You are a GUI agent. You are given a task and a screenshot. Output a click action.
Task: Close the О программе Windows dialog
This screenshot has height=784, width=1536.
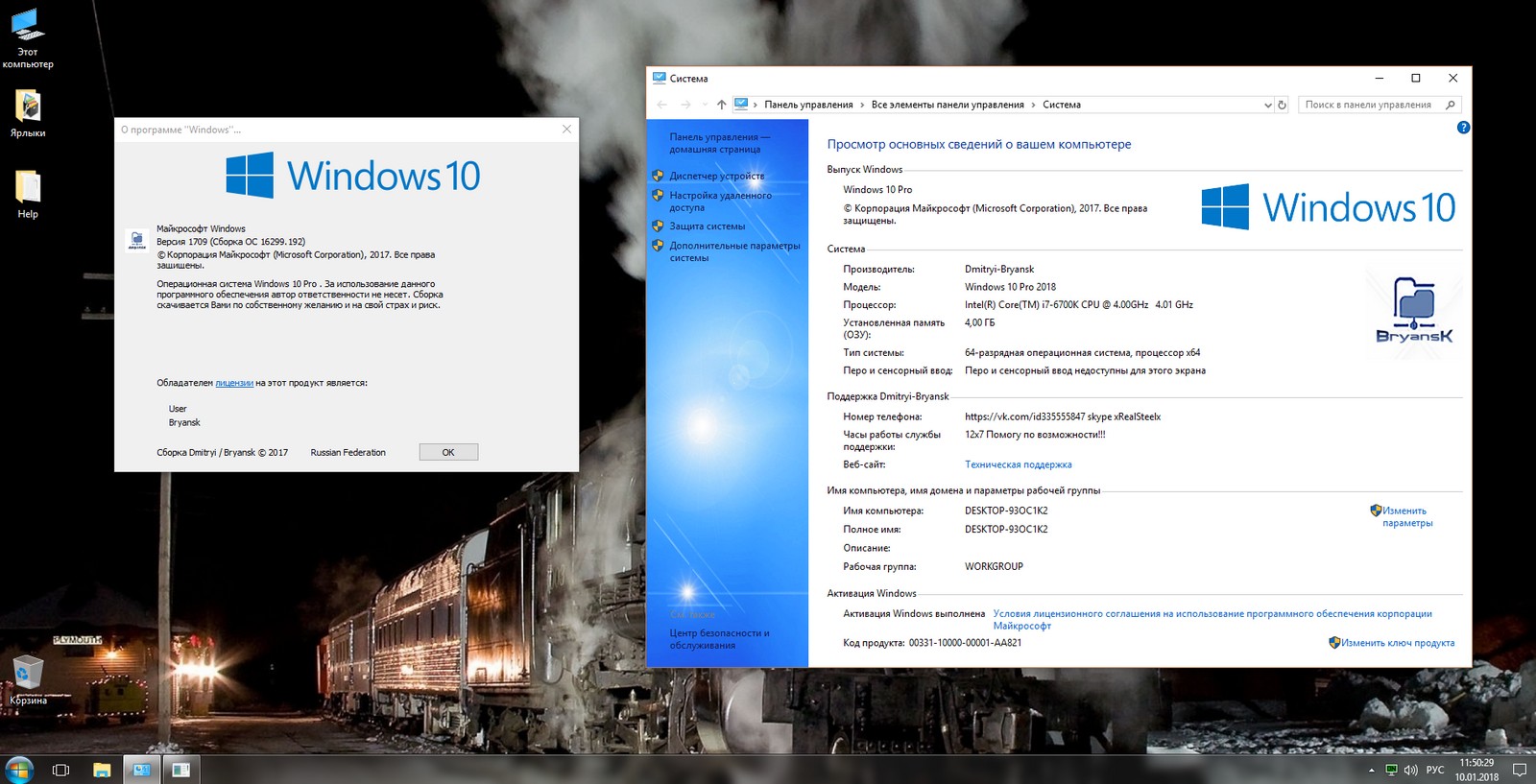566,129
